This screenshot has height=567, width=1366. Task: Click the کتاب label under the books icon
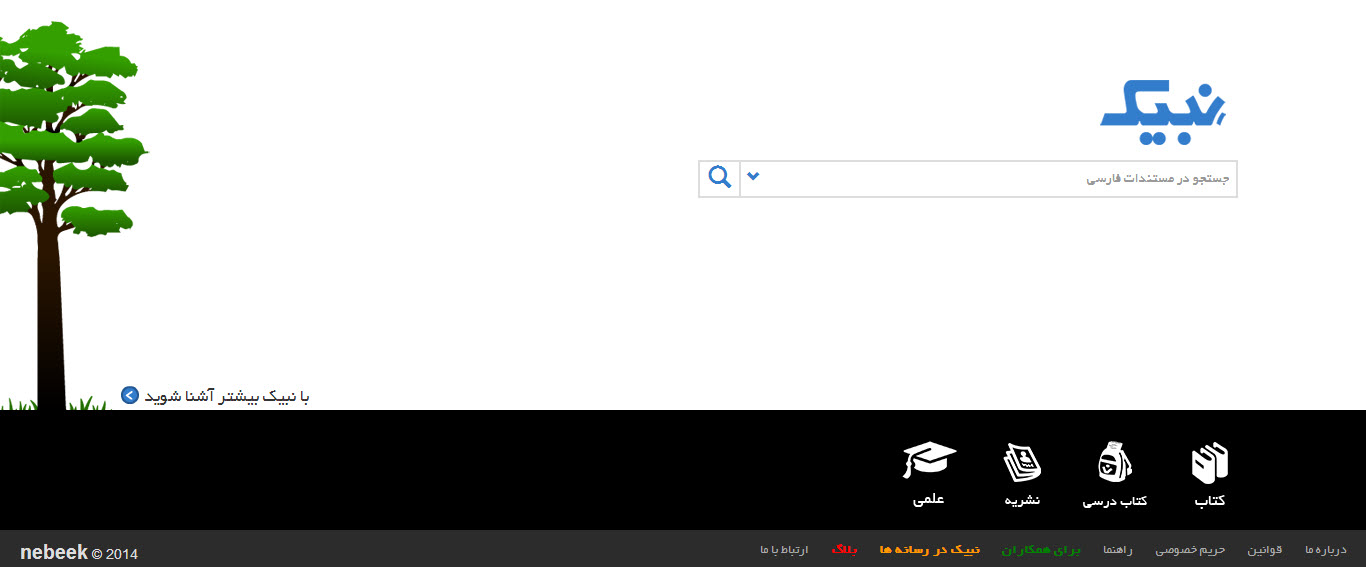1210,500
